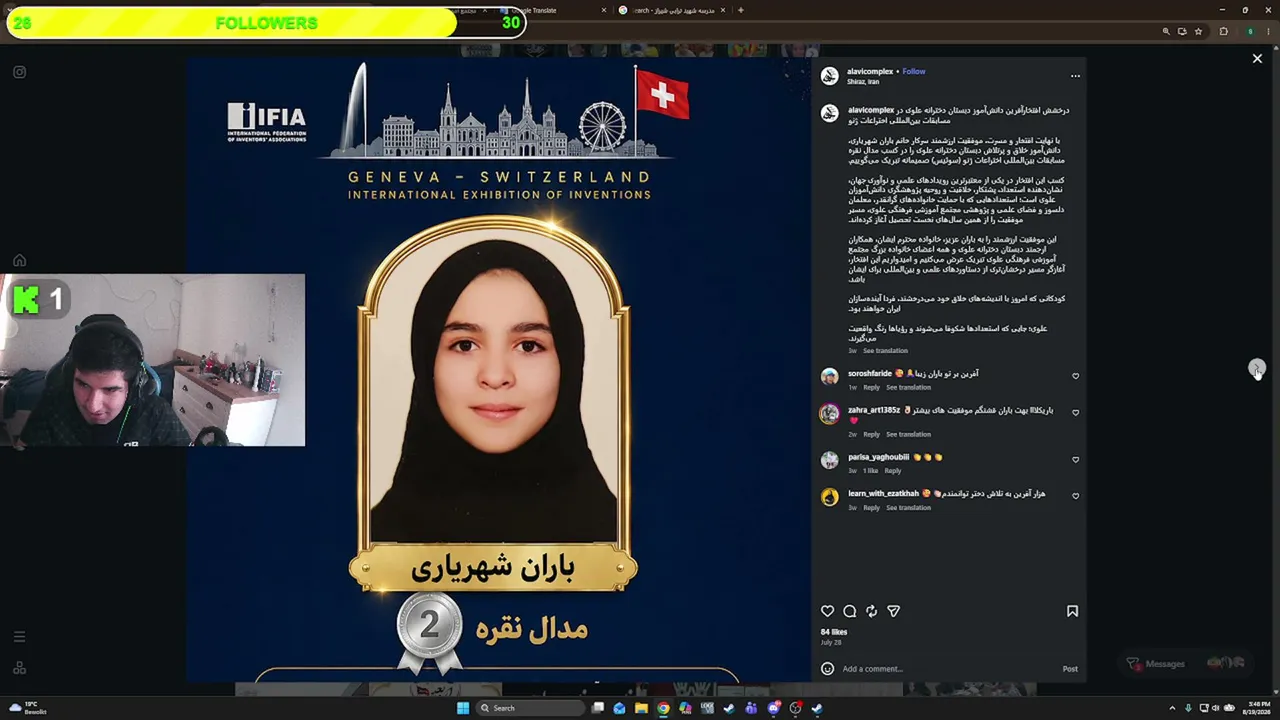Open the Windows Start menu
This screenshot has width=1280, height=720.
point(462,708)
